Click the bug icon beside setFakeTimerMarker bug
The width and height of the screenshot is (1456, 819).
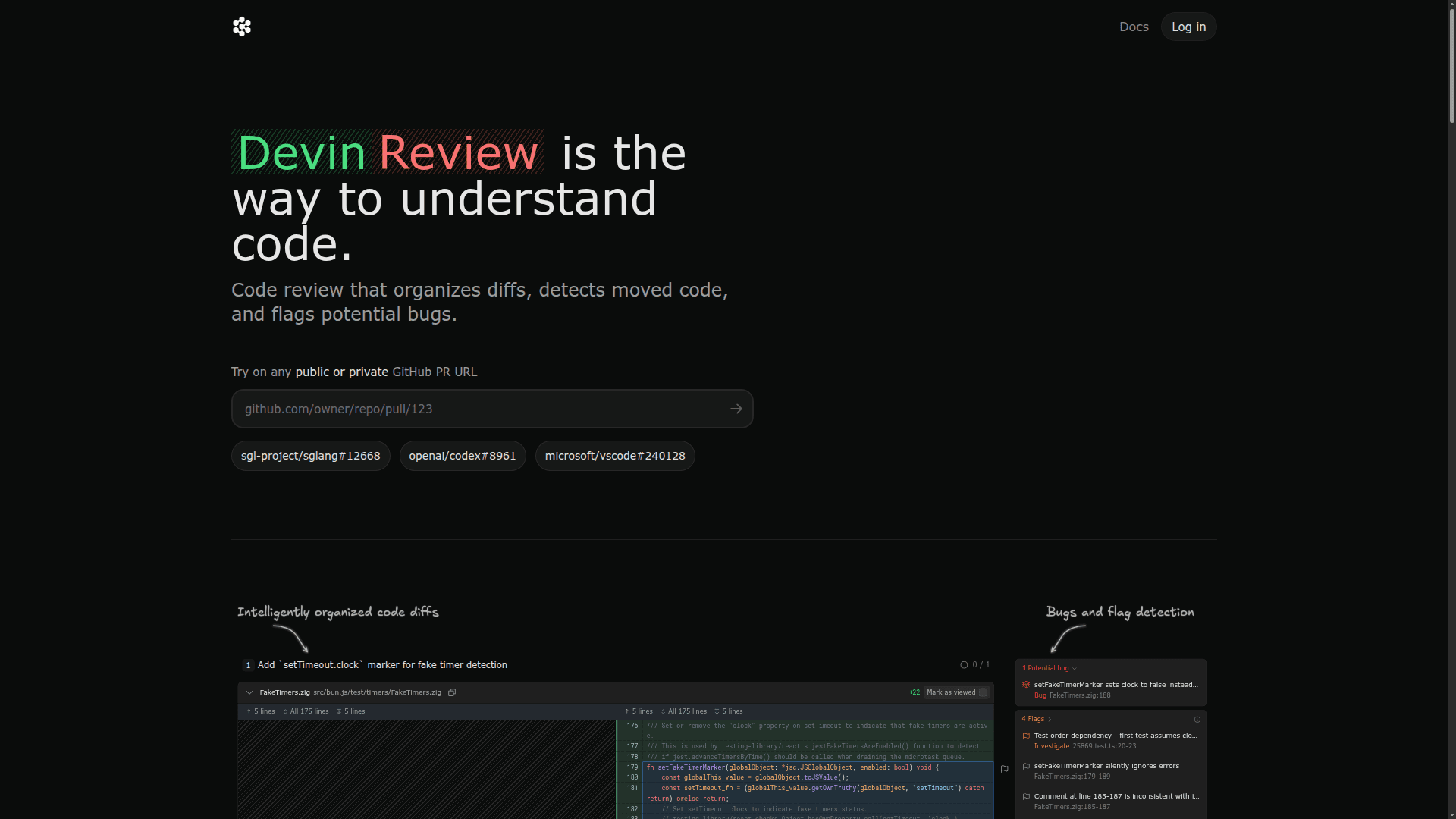pos(1026,685)
